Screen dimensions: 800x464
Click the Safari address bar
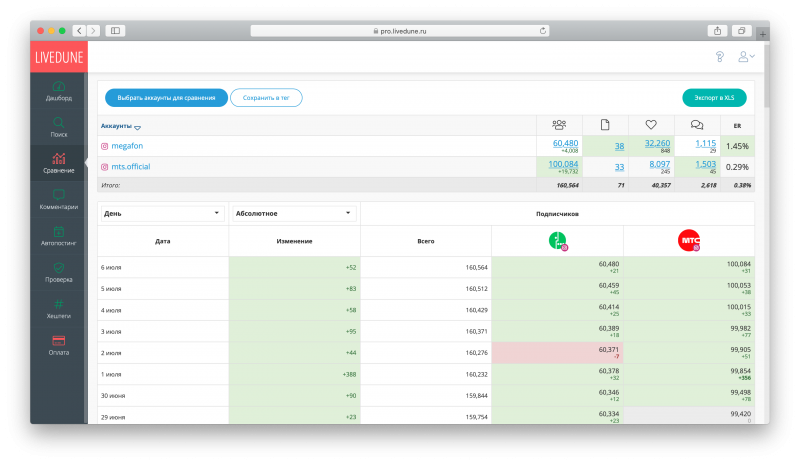[x=400, y=31]
